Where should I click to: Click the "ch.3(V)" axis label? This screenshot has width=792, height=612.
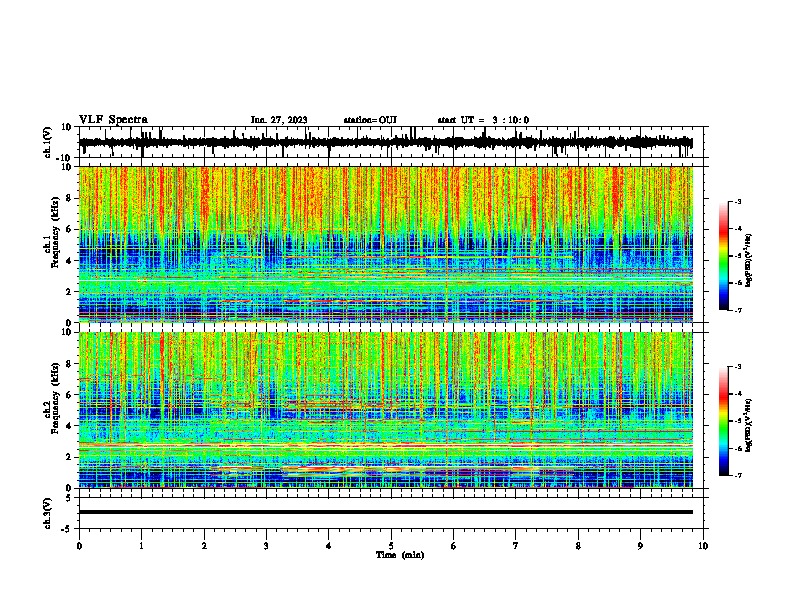pyautogui.click(x=48, y=513)
